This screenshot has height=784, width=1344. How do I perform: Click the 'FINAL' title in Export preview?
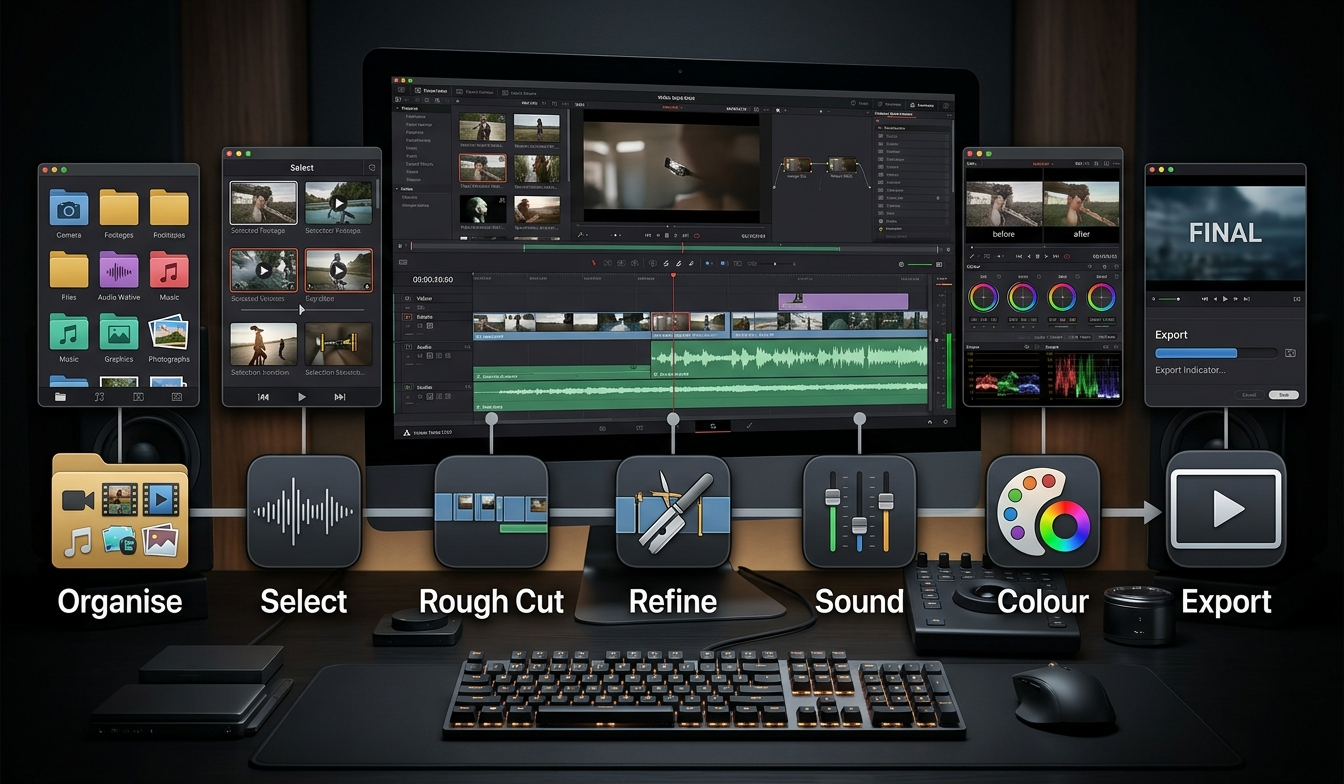[1225, 233]
